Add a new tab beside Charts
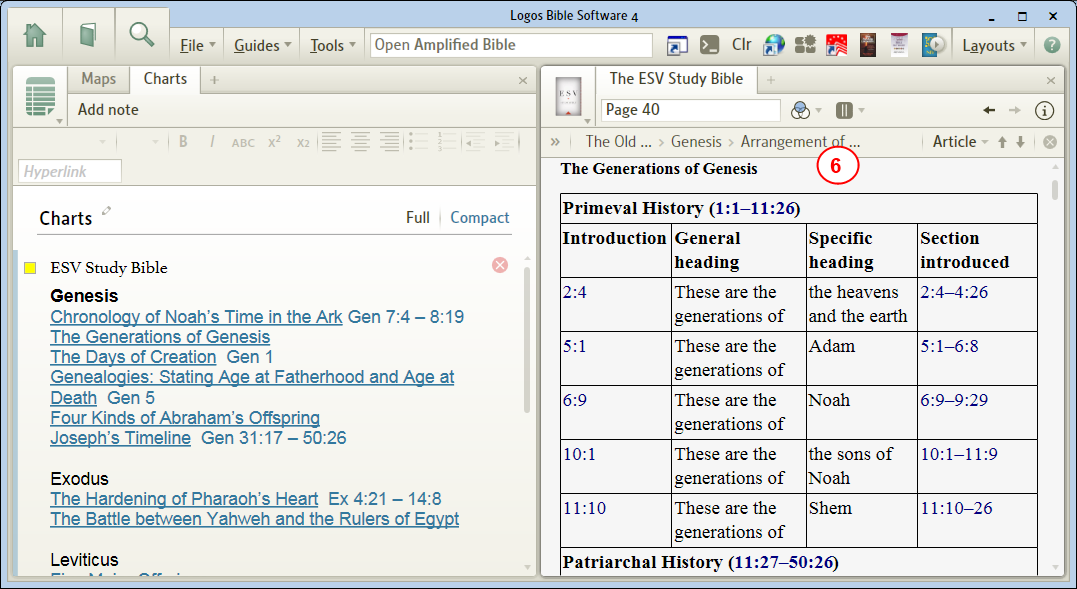This screenshot has width=1077, height=589. pos(214,80)
